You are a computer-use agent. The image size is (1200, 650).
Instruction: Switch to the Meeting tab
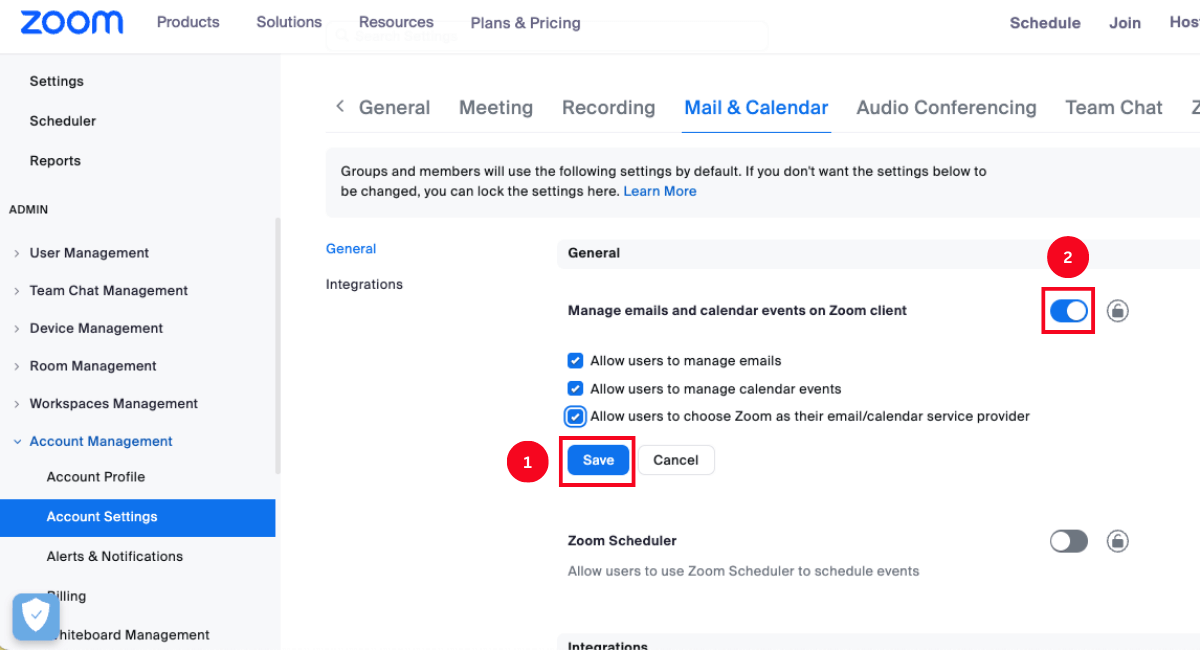pyautogui.click(x=496, y=108)
